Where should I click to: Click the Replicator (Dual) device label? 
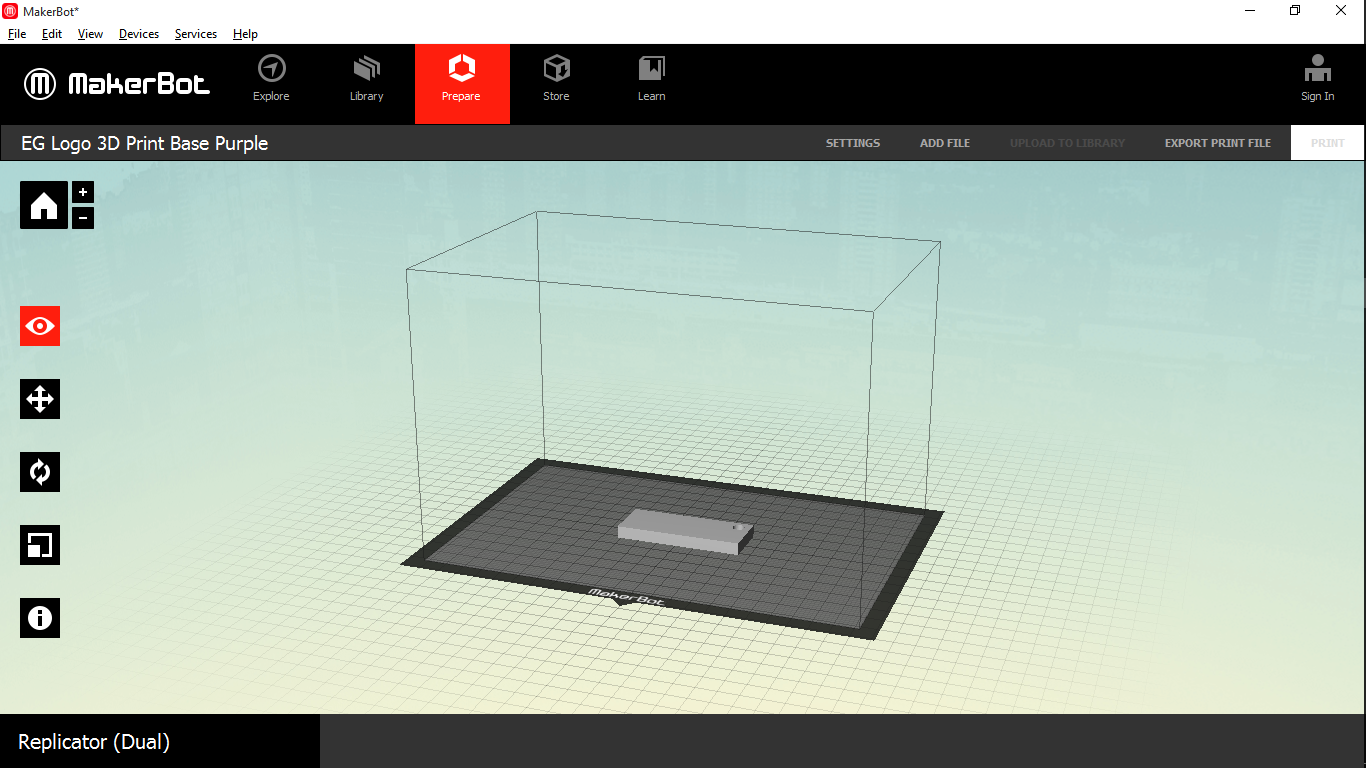[94, 742]
